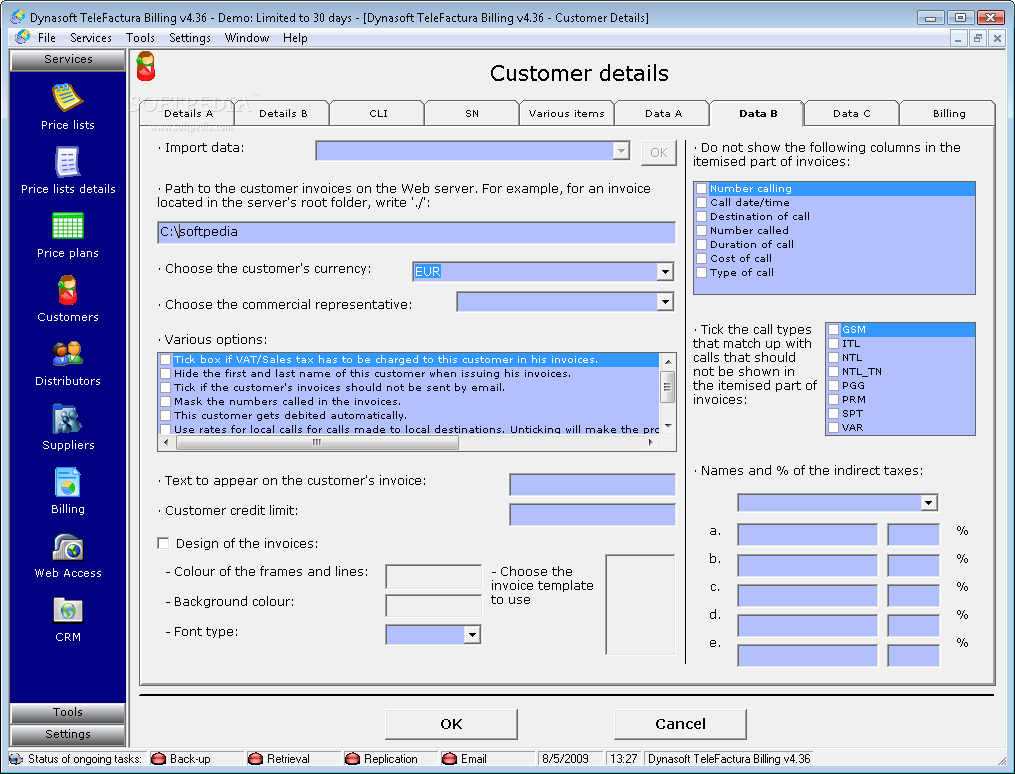Click the OK button next to Import data
This screenshot has height=774, width=1015.
(658, 153)
